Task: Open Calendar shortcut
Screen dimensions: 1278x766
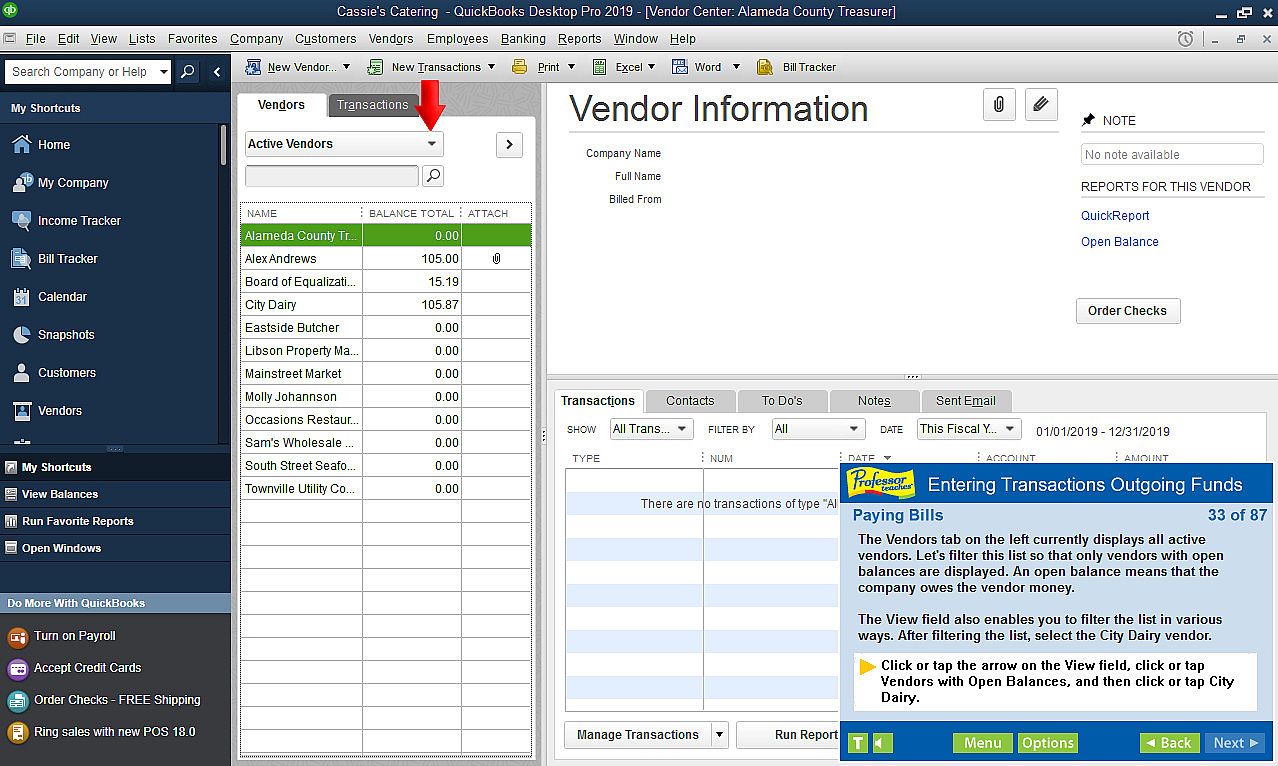Action: click(50, 297)
